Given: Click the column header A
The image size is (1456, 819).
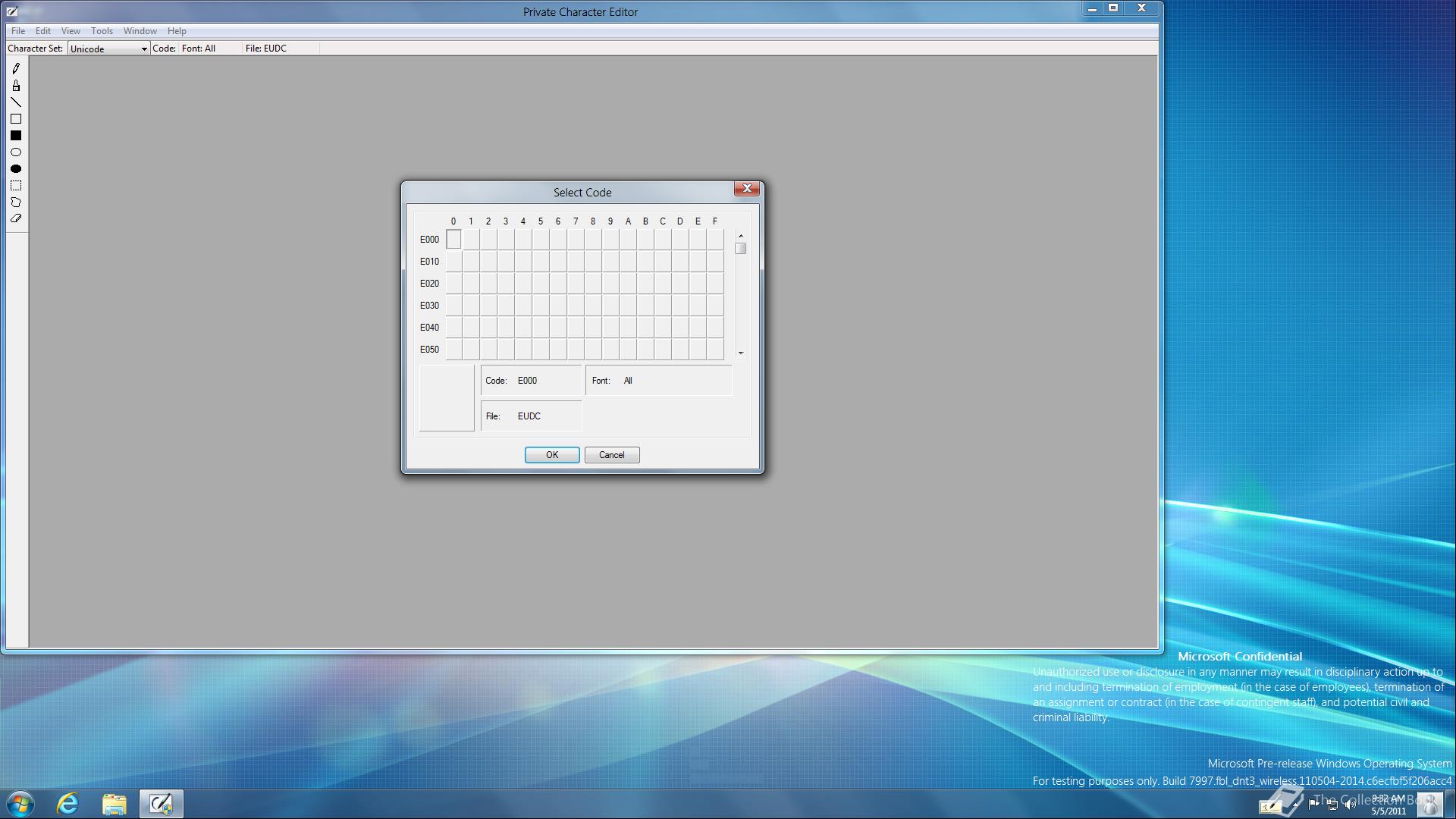Looking at the screenshot, I should tap(628, 221).
